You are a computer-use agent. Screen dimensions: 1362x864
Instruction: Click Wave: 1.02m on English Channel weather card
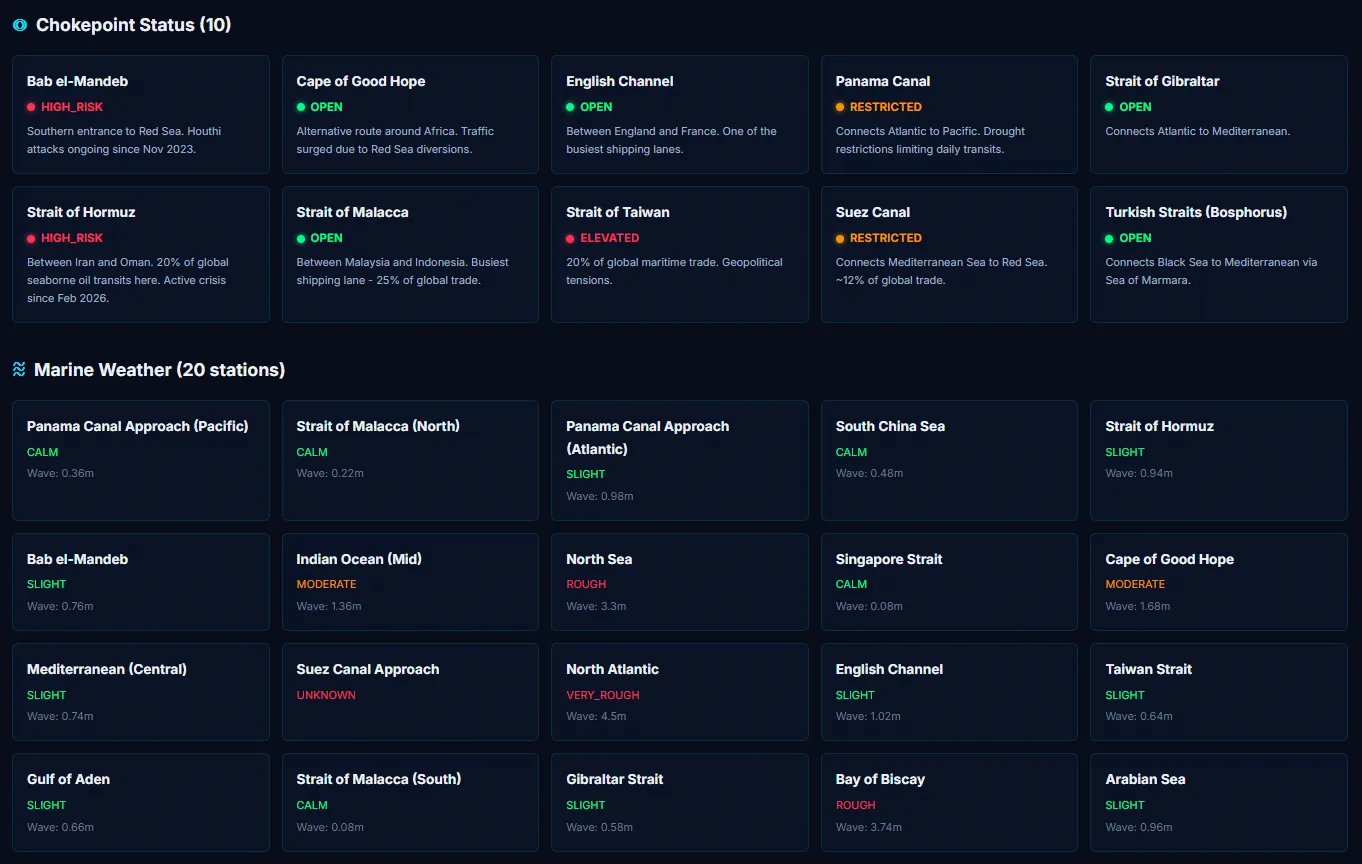pos(868,716)
